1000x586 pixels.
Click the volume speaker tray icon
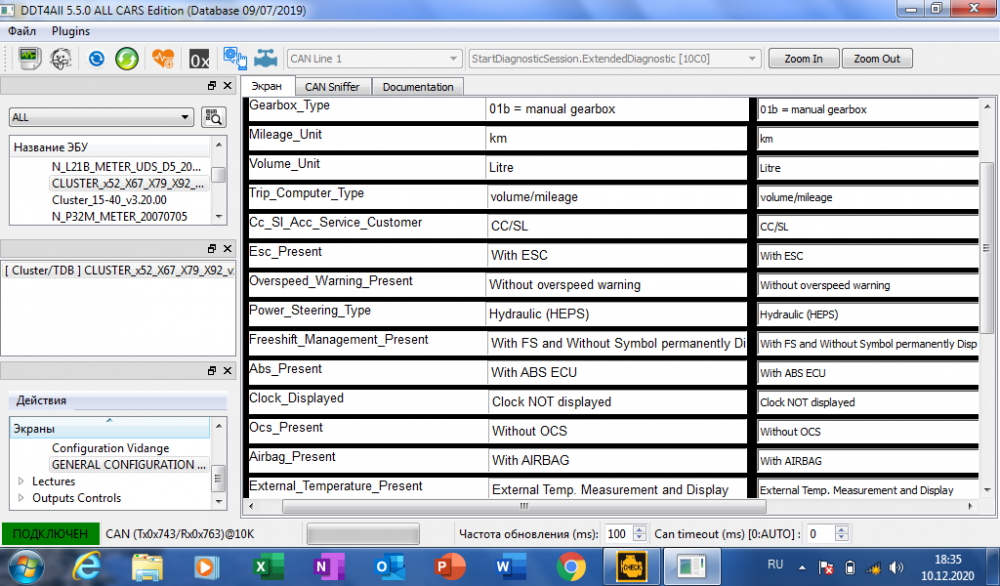point(896,567)
